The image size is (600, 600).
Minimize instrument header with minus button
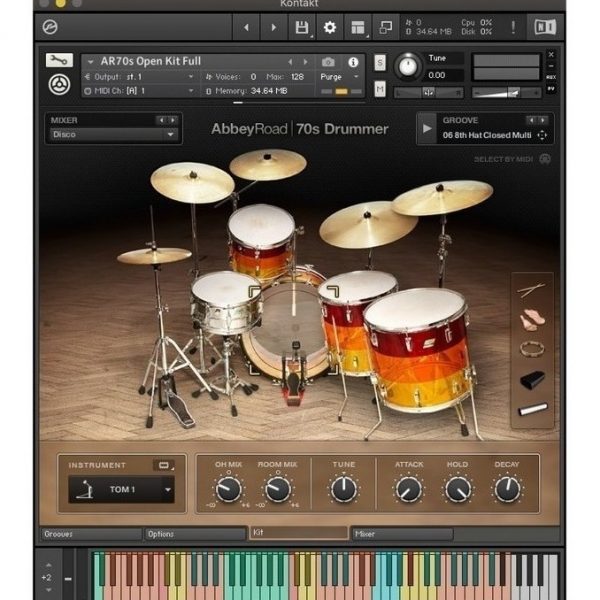tap(551, 66)
